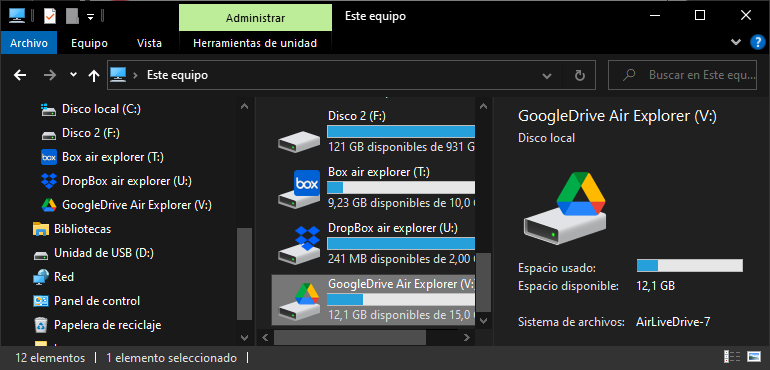Expand the ribbon with the chevron
Viewport: 770px width, 370px height.
coord(736,42)
